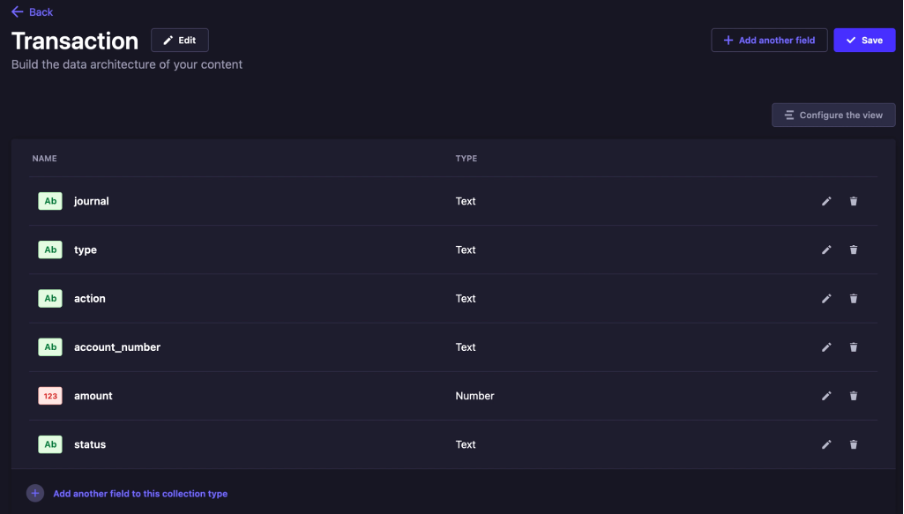Edit the account_number field
The height and width of the screenshot is (514, 904).
coord(826,347)
